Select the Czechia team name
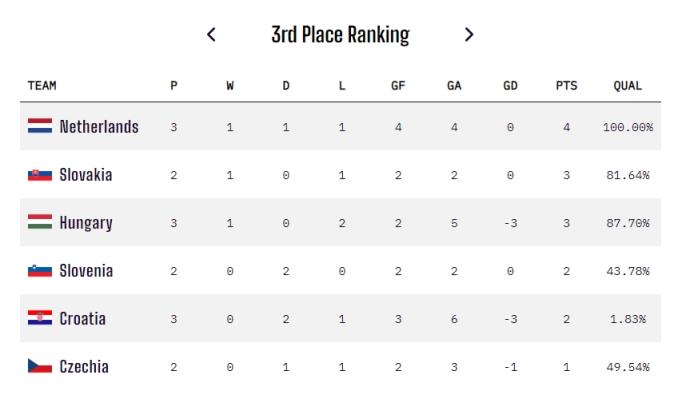The width and height of the screenshot is (674, 403). [84, 366]
